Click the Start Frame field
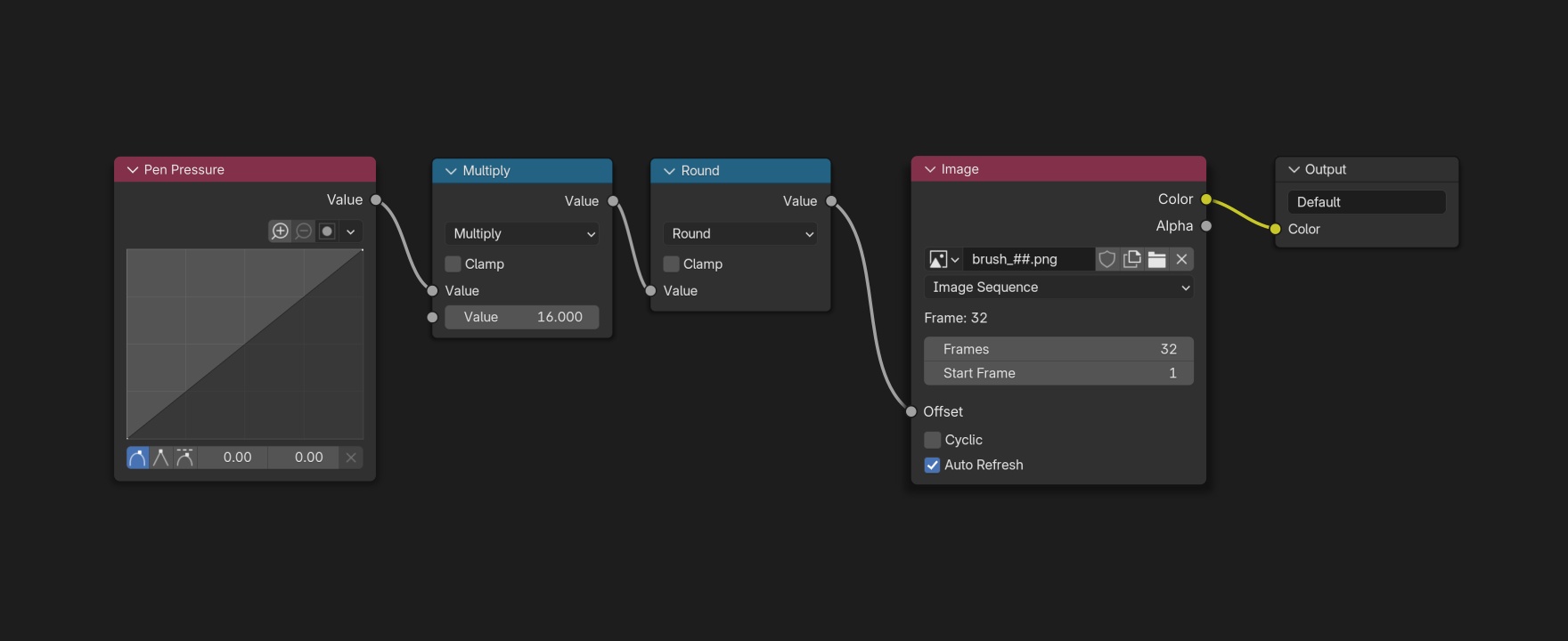 (1058, 373)
